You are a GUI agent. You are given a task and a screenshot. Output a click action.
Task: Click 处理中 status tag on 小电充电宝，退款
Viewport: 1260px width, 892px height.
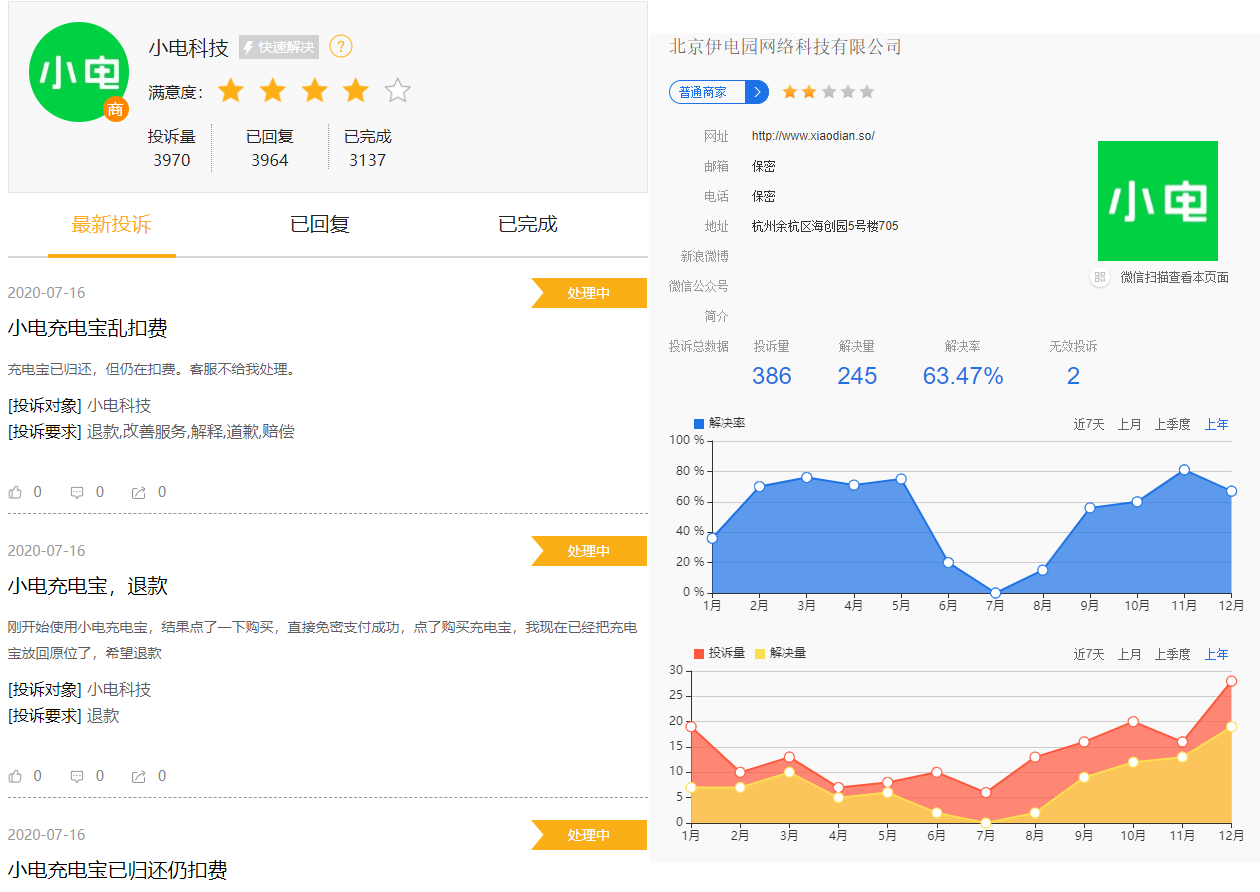pyautogui.click(x=589, y=551)
